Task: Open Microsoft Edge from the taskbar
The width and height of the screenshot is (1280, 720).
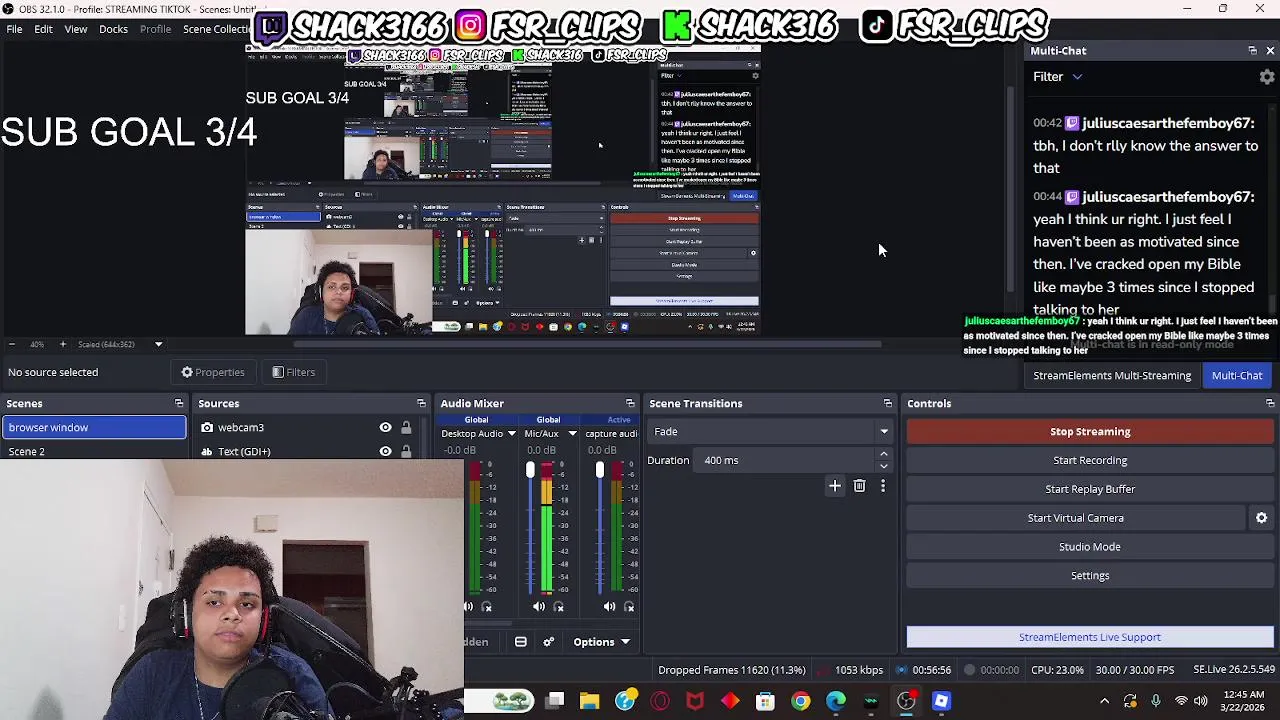Action: click(x=835, y=701)
